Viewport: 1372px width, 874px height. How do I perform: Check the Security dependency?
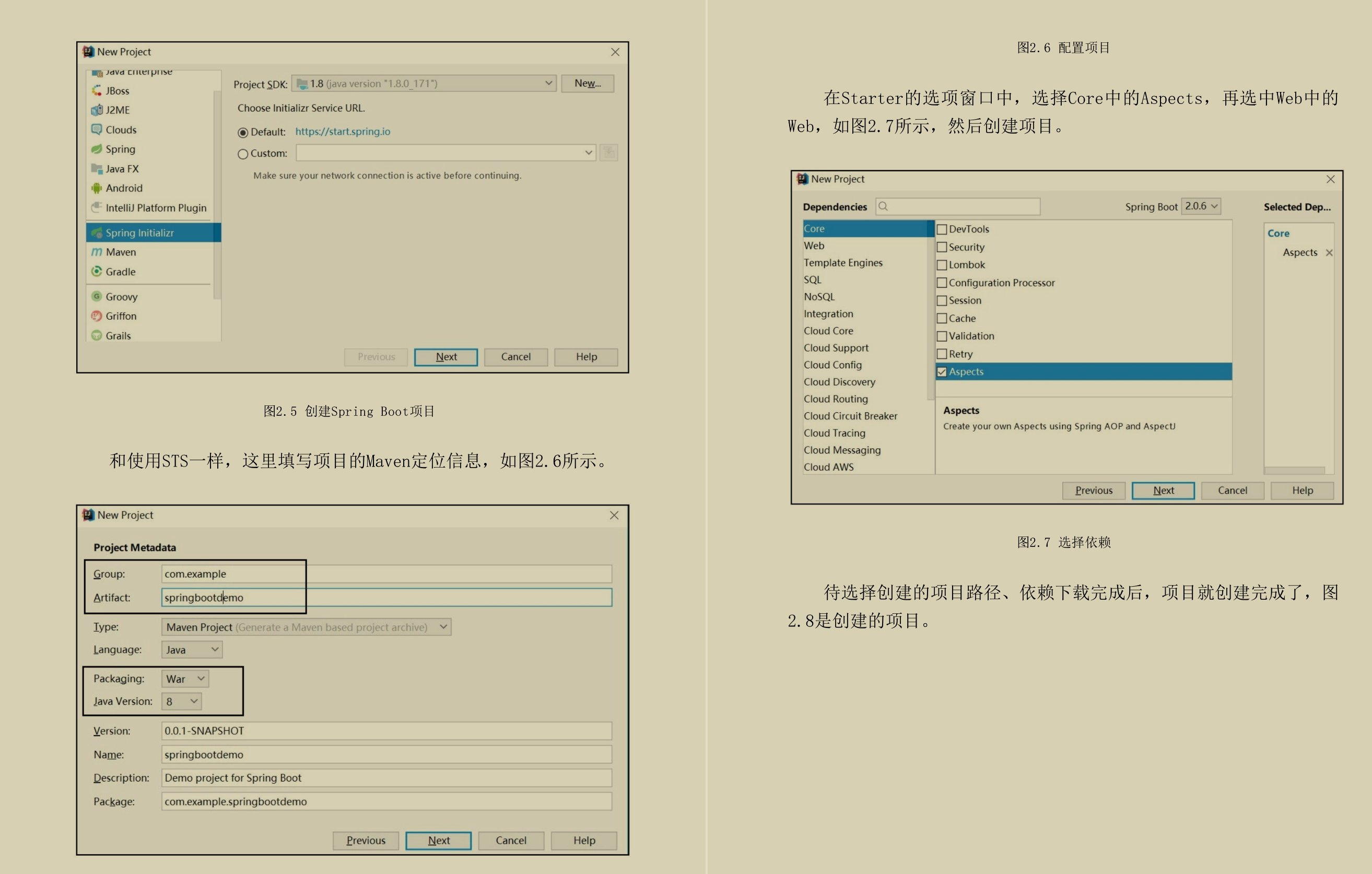point(942,247)
